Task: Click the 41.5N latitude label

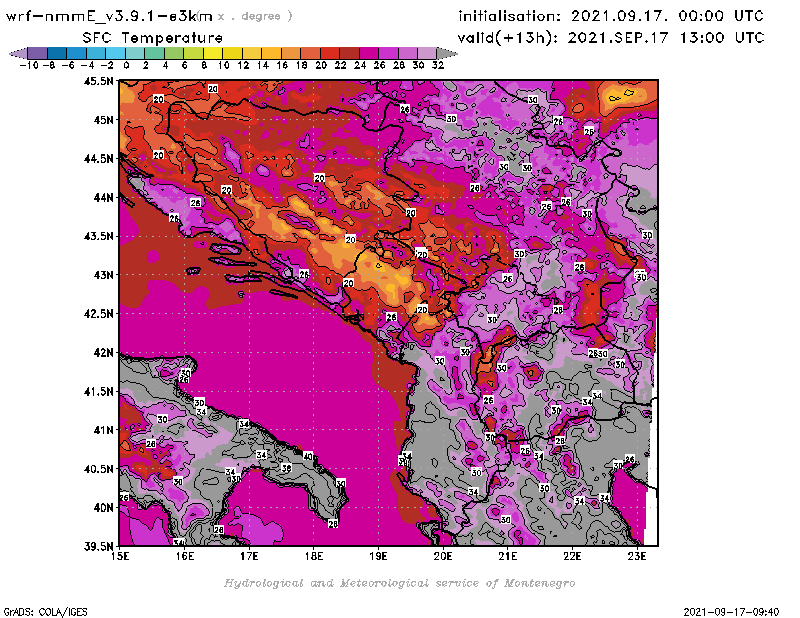Action: point(98,391)
